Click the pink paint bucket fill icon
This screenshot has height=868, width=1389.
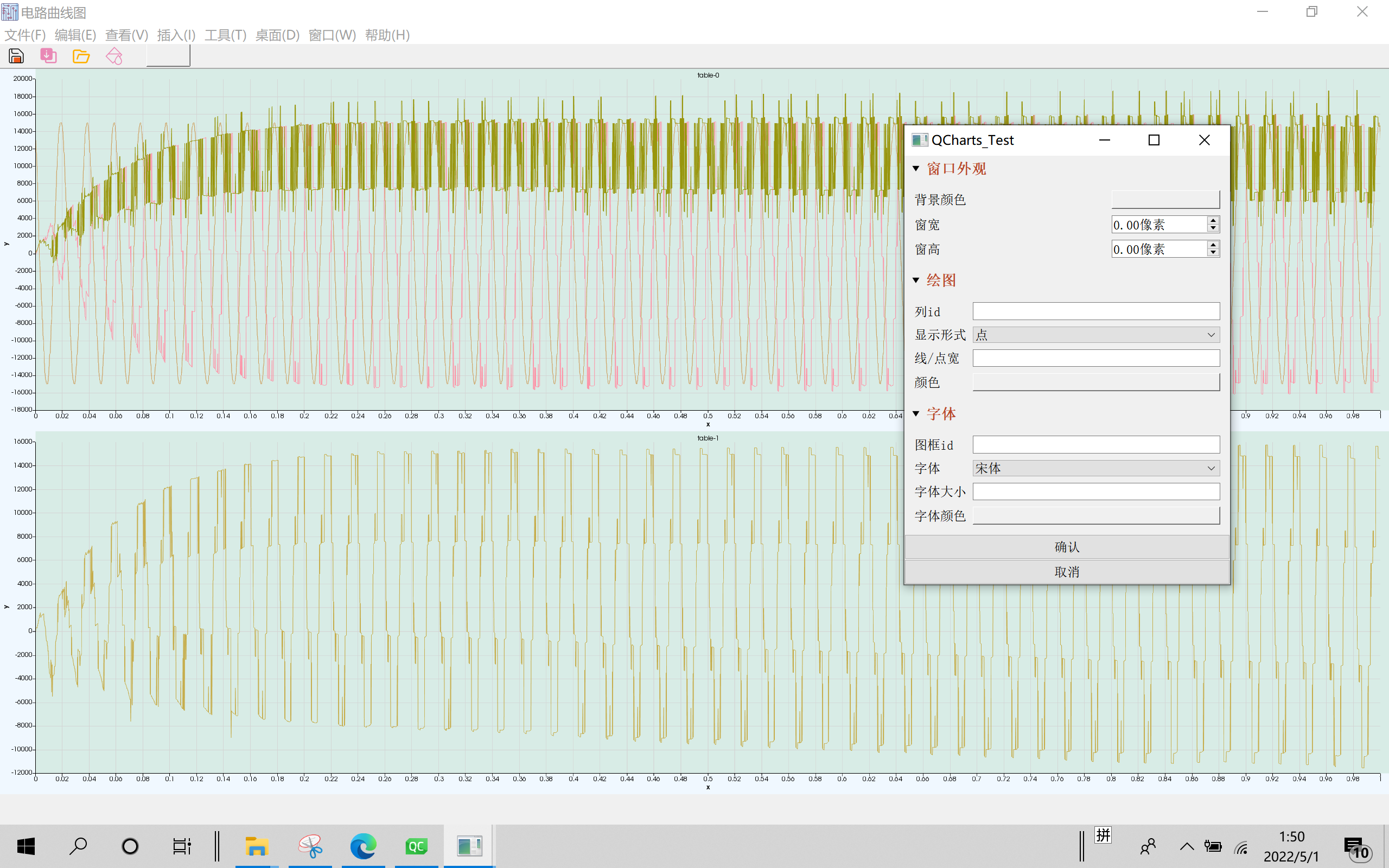pyautogui.click(x=114, y=56)
